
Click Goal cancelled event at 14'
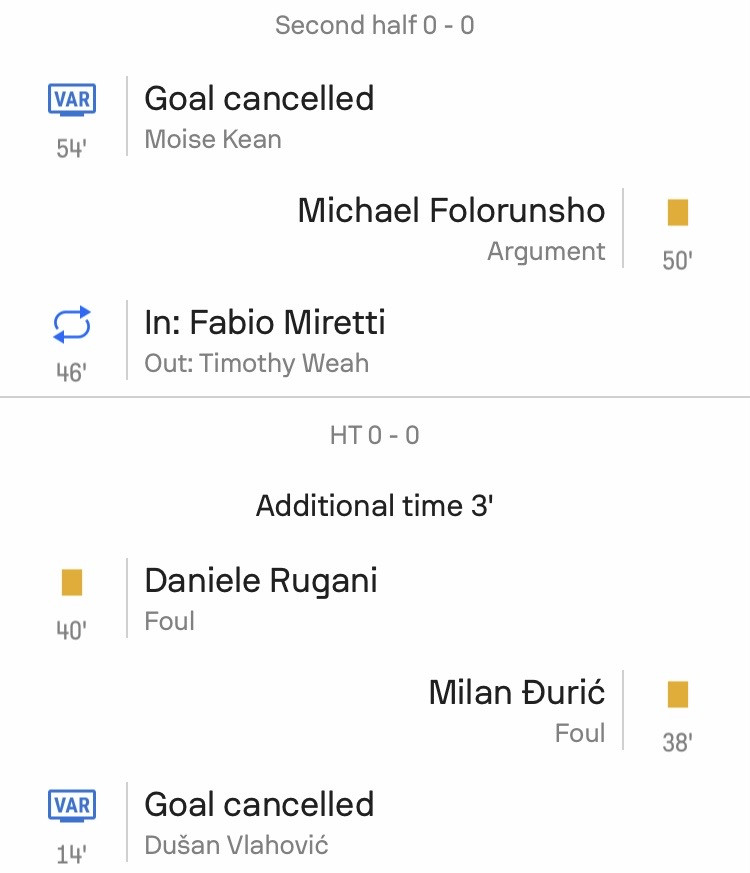[259, 804]
